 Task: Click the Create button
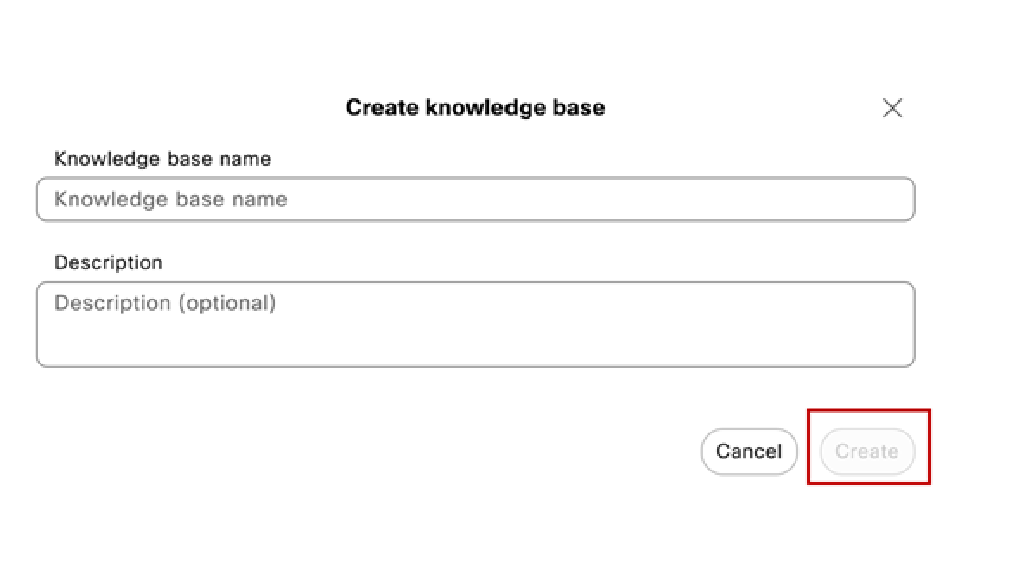(868, 451)
